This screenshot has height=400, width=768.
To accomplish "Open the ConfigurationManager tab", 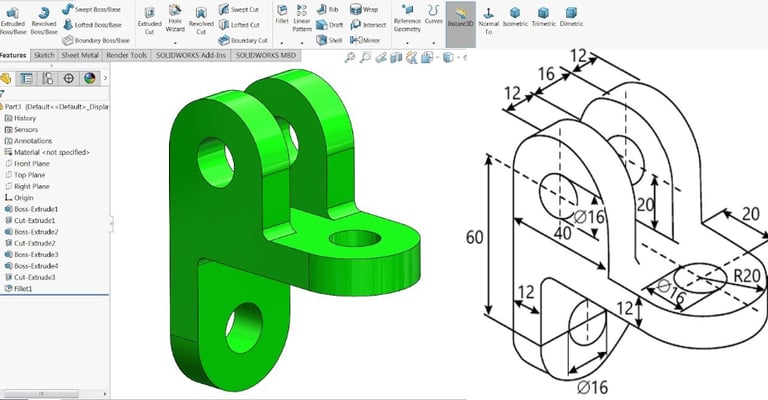I will tap(48, 78).
